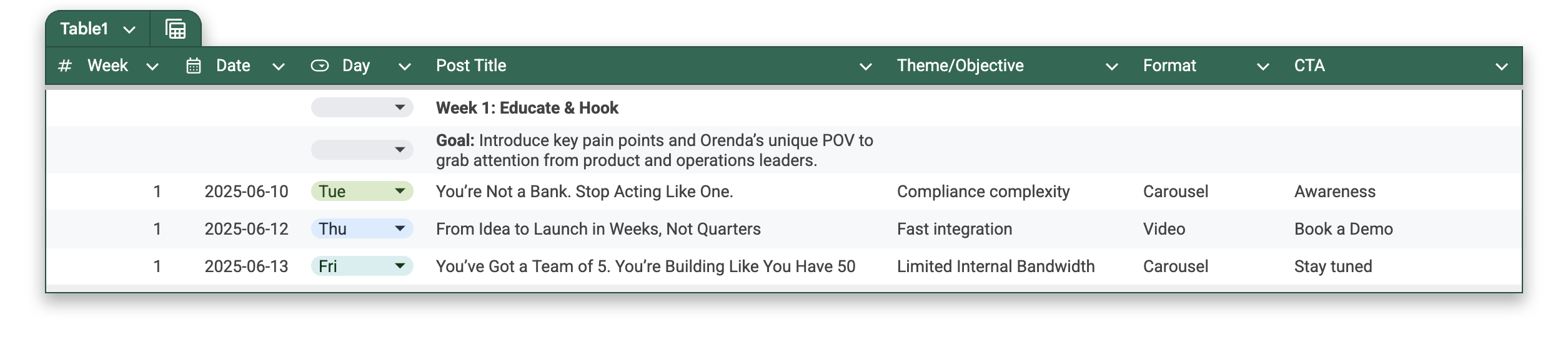This screenshot has height=337, width=1568.
Task: Click the number type icon in Week header
Action: pyautogui.click(x=65, y=66)
